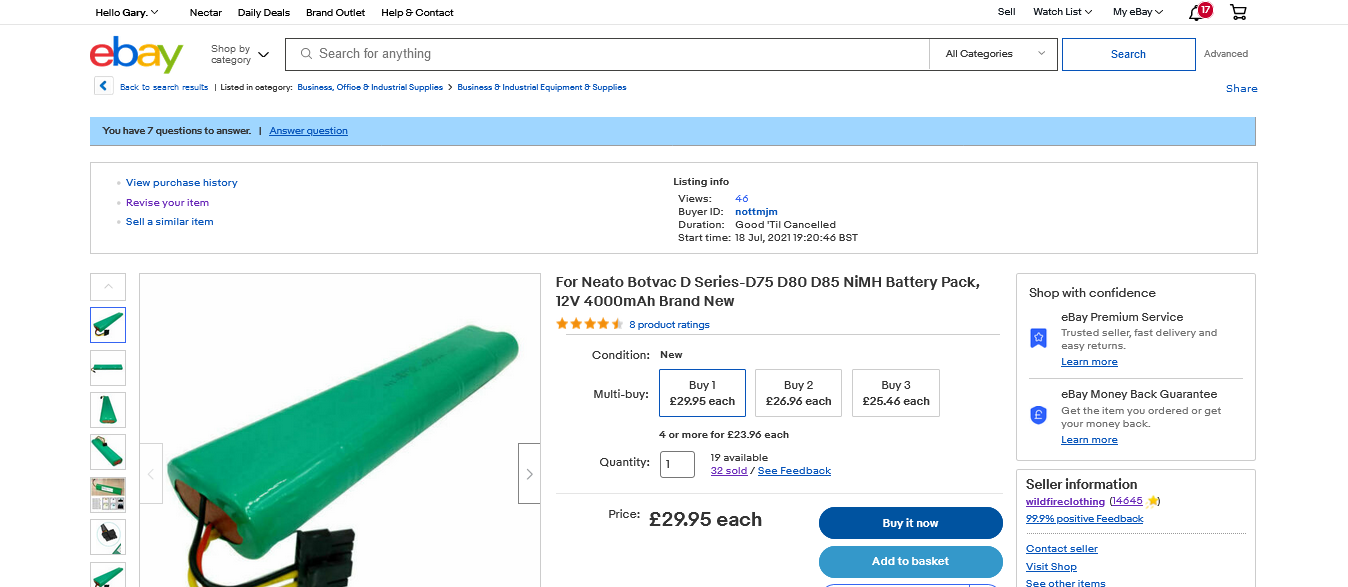Show next product image arrow

[529, 473]
